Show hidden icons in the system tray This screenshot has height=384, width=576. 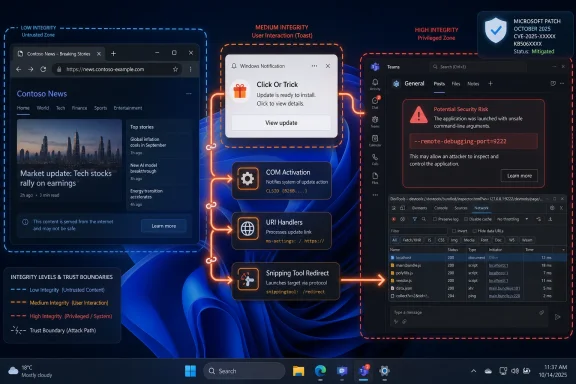(474, 371)
